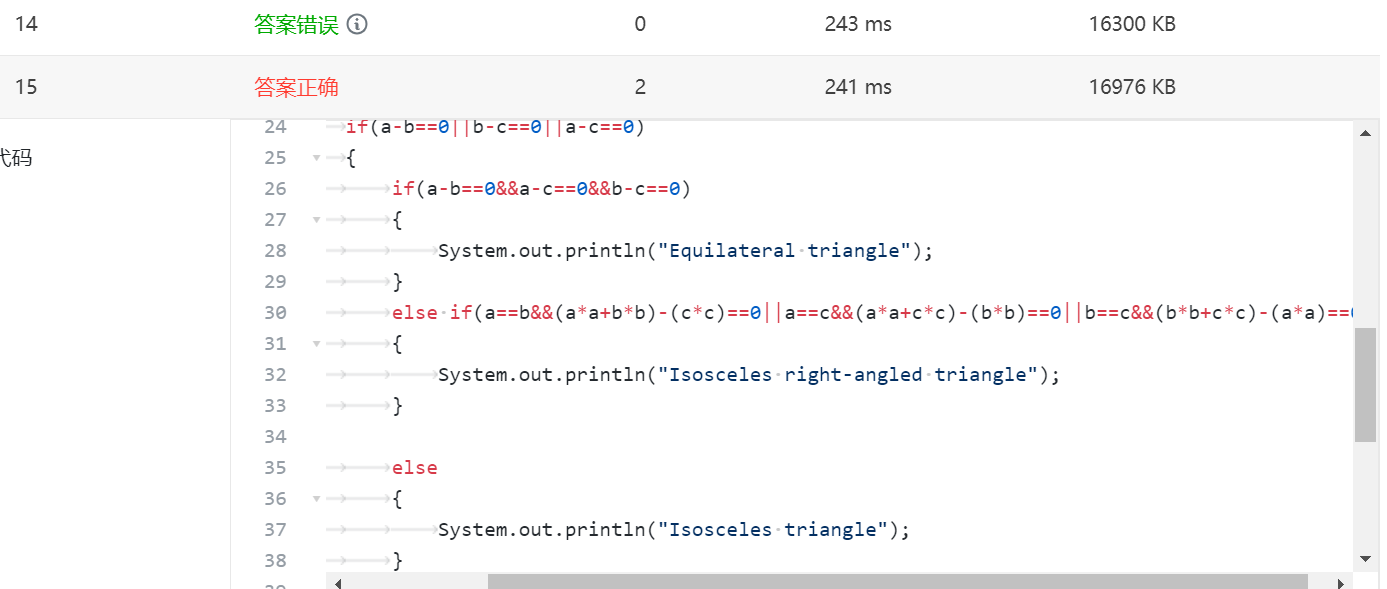The height and width of the screenshot is (589, 1387).
Task: Click the code editor's scroll-up arrow
Action: 1365,133
